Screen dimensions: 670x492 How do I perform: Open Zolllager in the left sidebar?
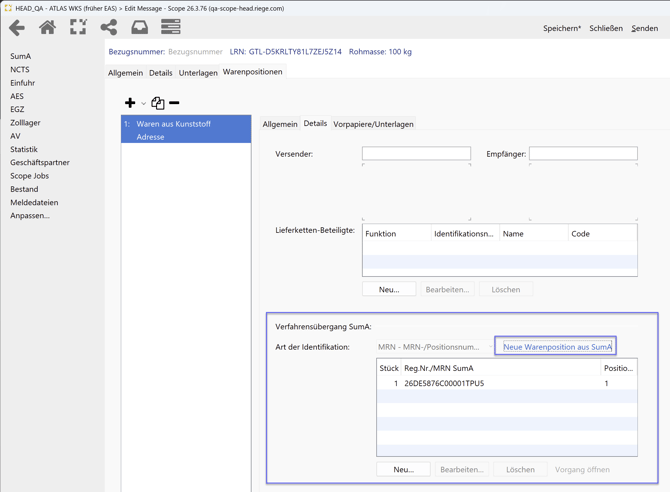(x=26, y=123)
